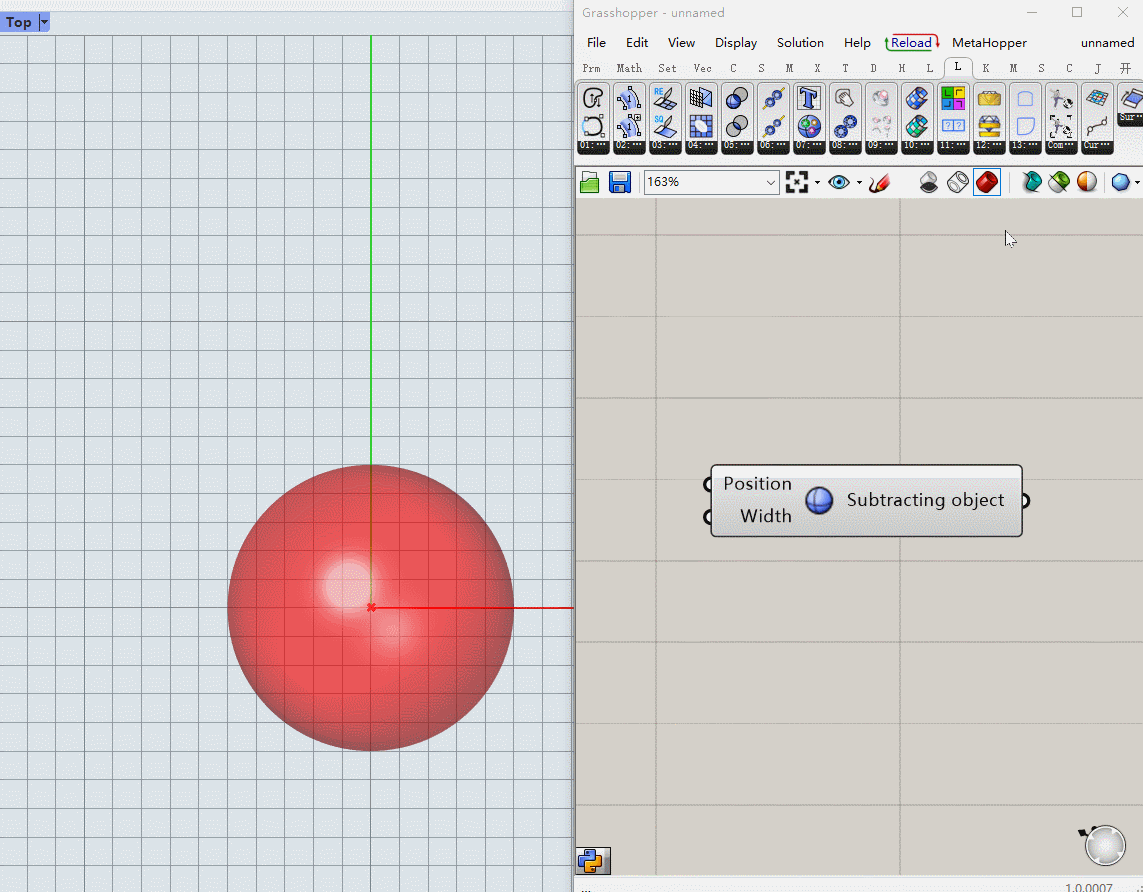Screen dimensions: 1143x892
Task: Click the Top viewport label in Rhino
Action: (x=19, y=23)
